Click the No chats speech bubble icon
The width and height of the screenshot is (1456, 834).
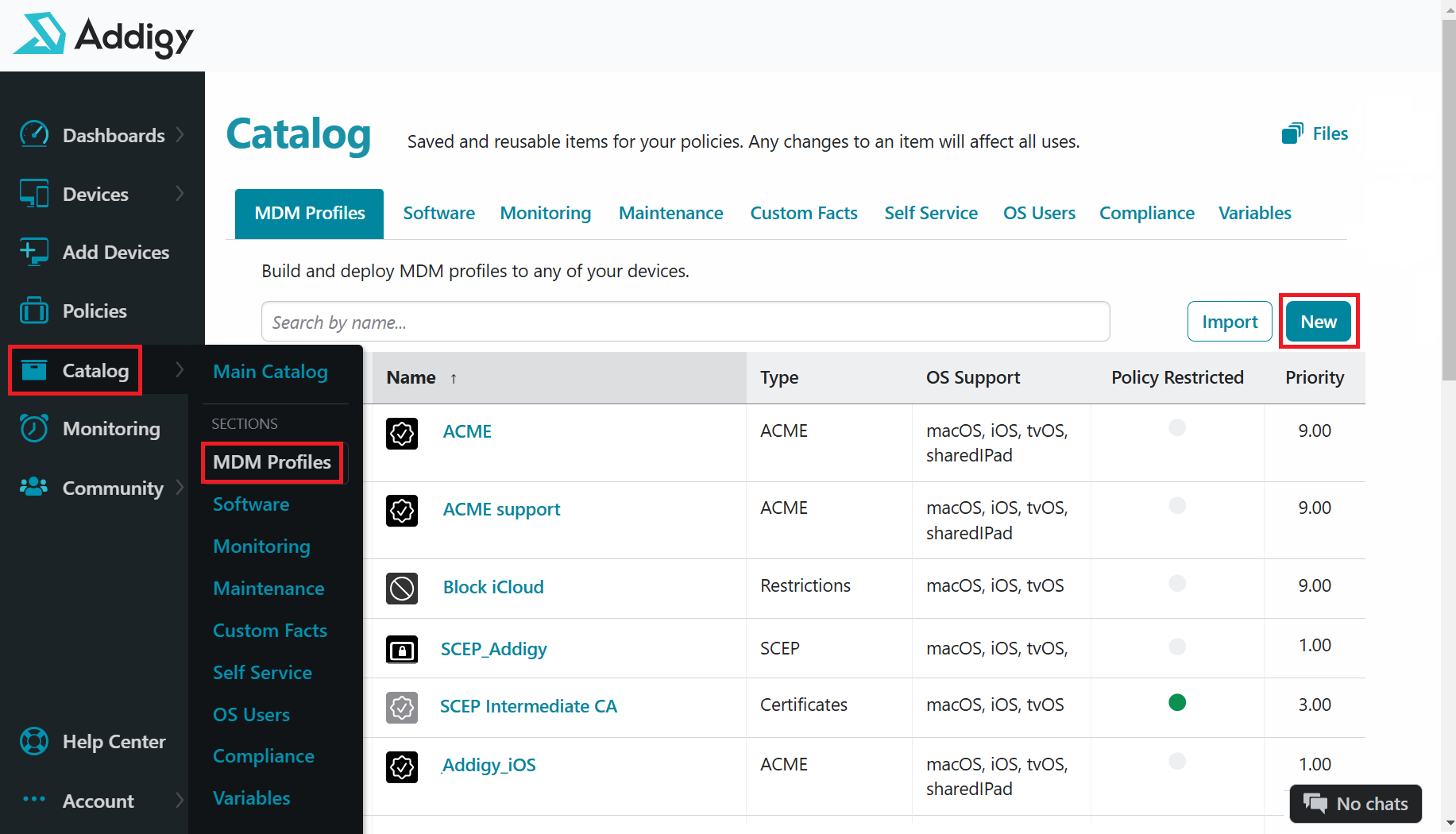click(1315, 803)
